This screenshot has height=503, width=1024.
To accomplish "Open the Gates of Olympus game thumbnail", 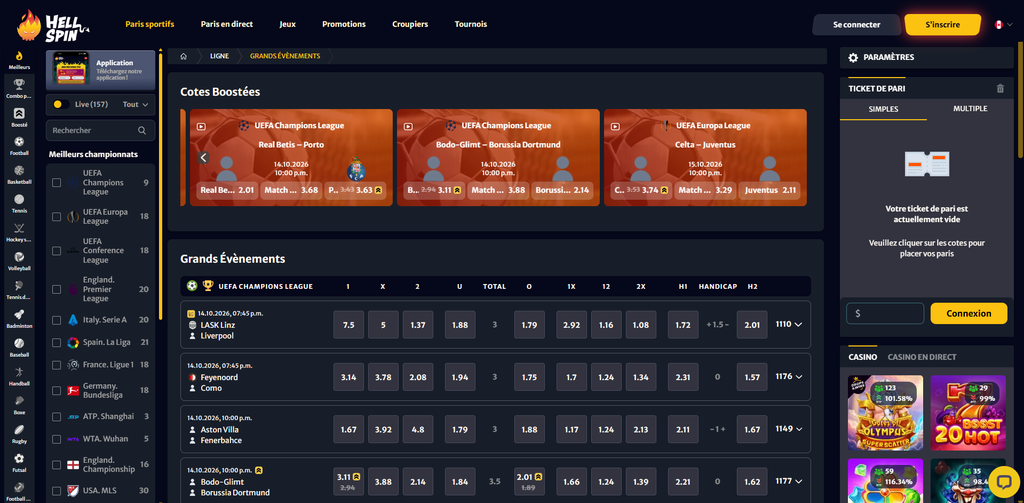I will tap(885, 413).
